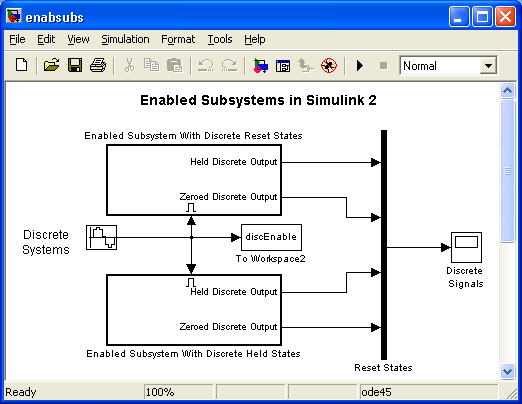
Task: Open the Simulation menu
Action: pos(125,39)
